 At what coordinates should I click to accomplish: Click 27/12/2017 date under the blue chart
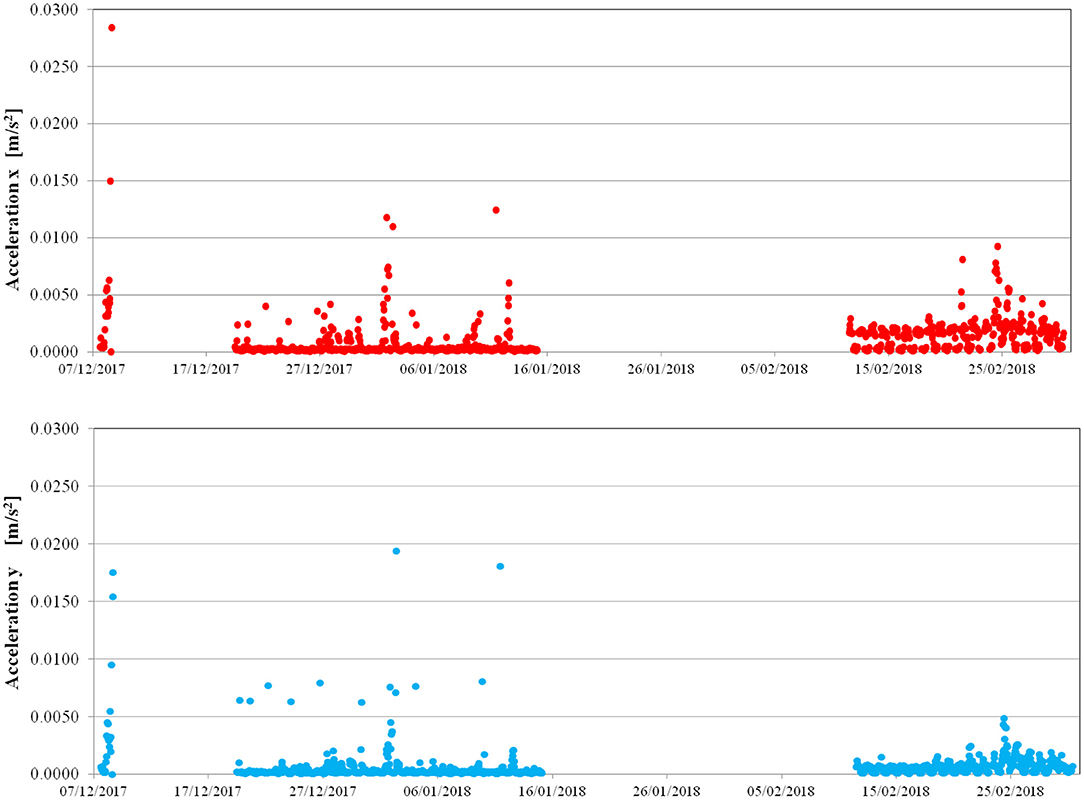[x=322, y=791]
